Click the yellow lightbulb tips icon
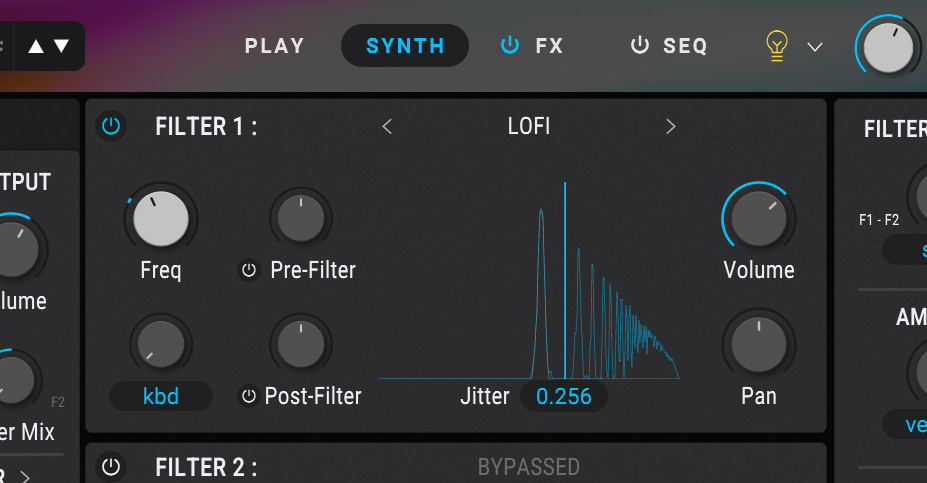The height and width of the screenshot is (483, 927). (x=777, y=46)
